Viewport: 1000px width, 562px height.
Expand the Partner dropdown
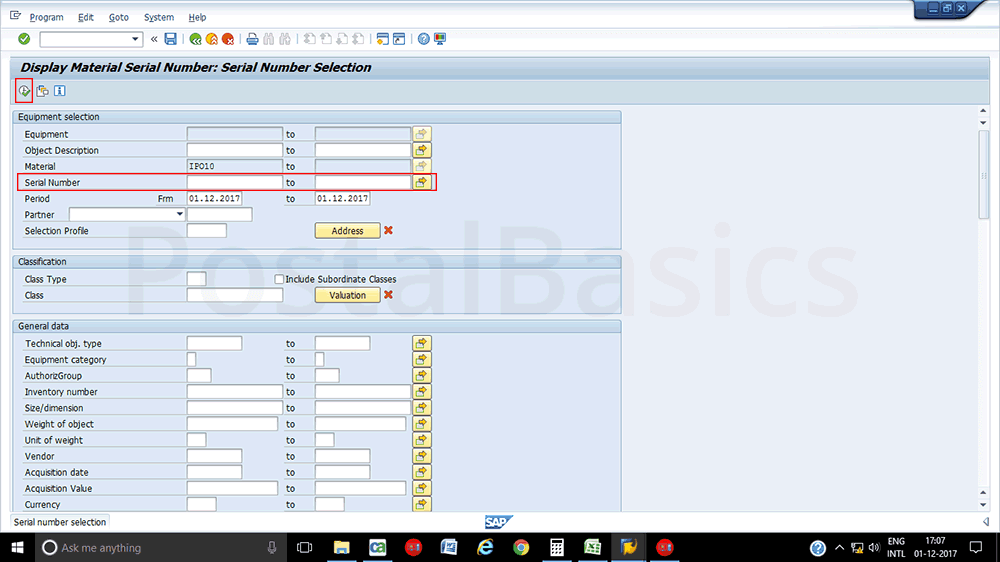(x=179, y=214)
